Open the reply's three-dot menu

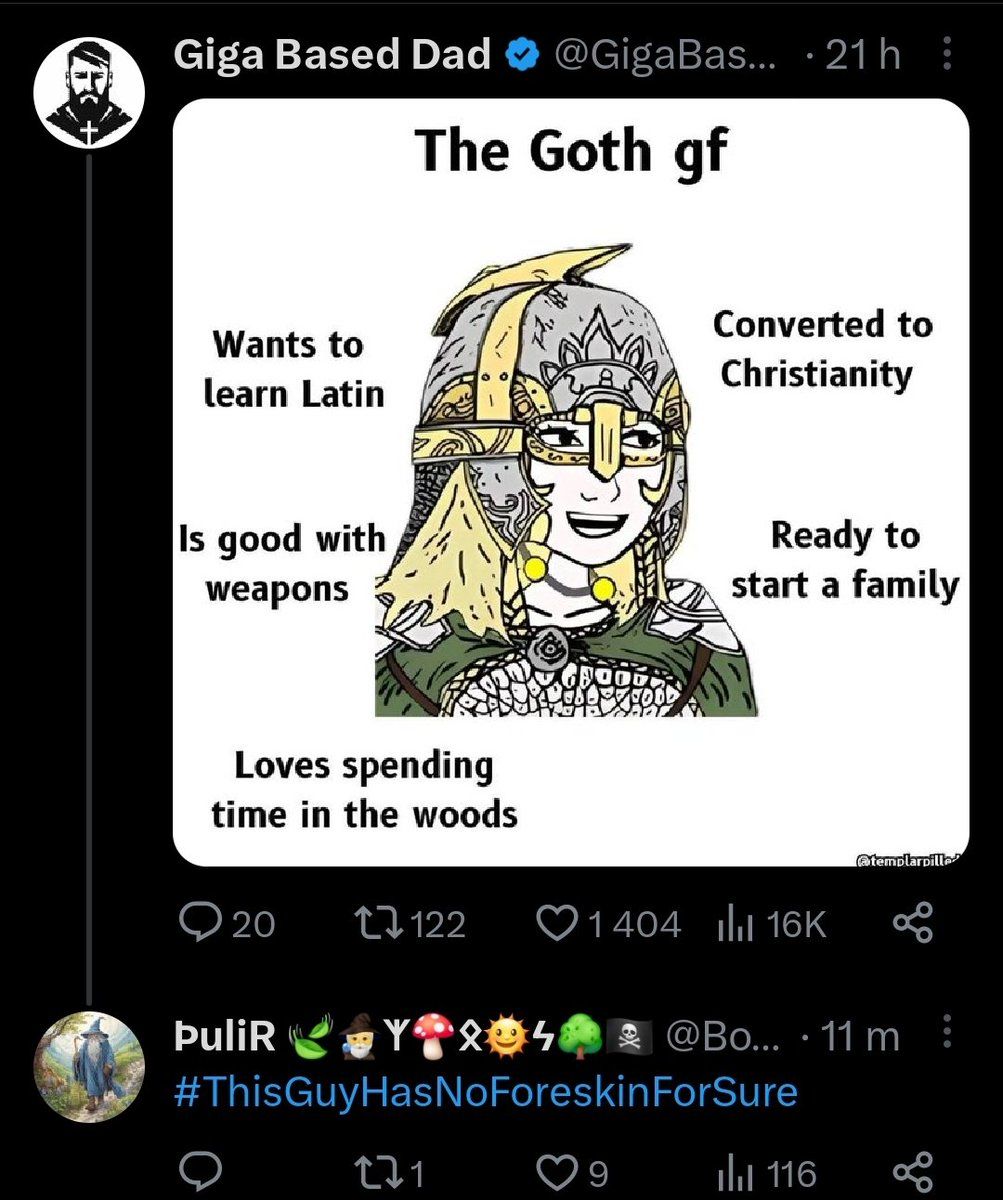[948, 1037]
